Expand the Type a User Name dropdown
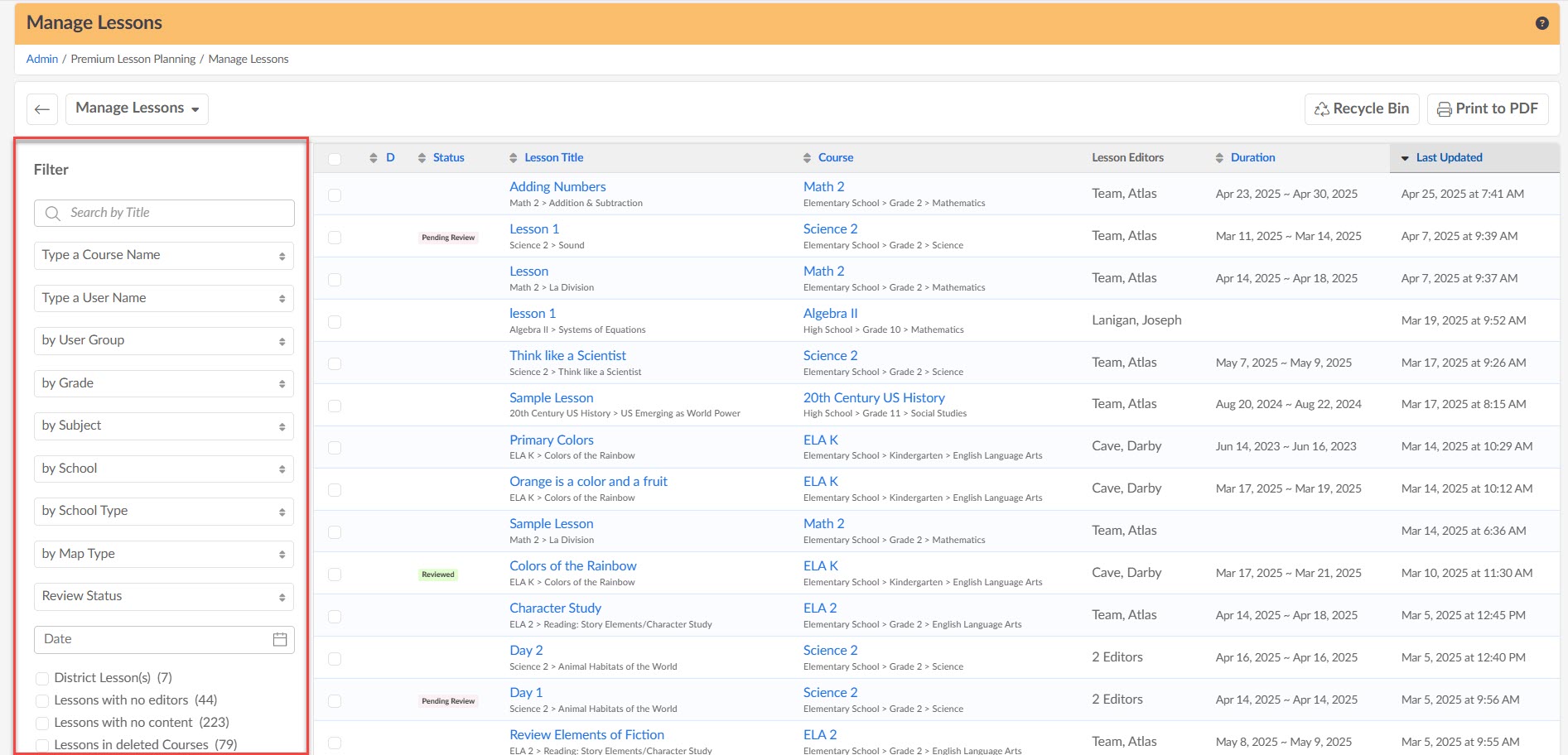Image resolution: width=1568 pixels, height=755 pixels. coord(164,298)
